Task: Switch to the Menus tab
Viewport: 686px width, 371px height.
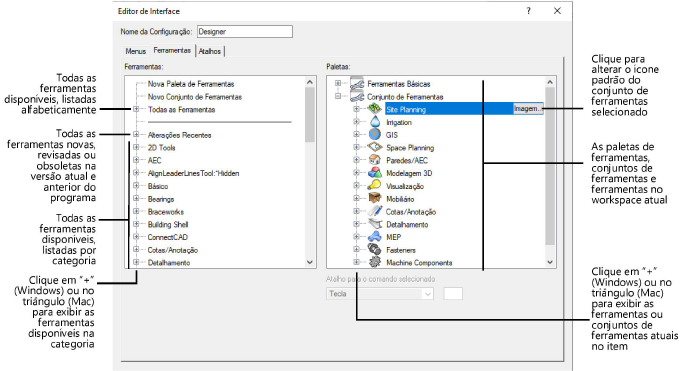Action: click(x=135, y=51)
